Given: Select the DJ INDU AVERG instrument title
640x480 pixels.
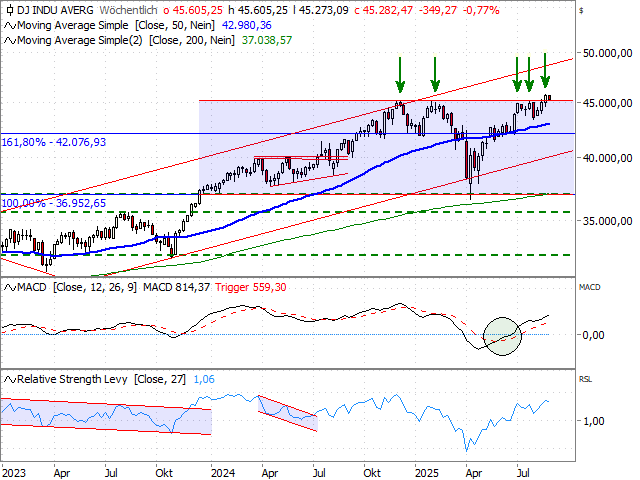Looking at the screenshot, I should point(55,10).
